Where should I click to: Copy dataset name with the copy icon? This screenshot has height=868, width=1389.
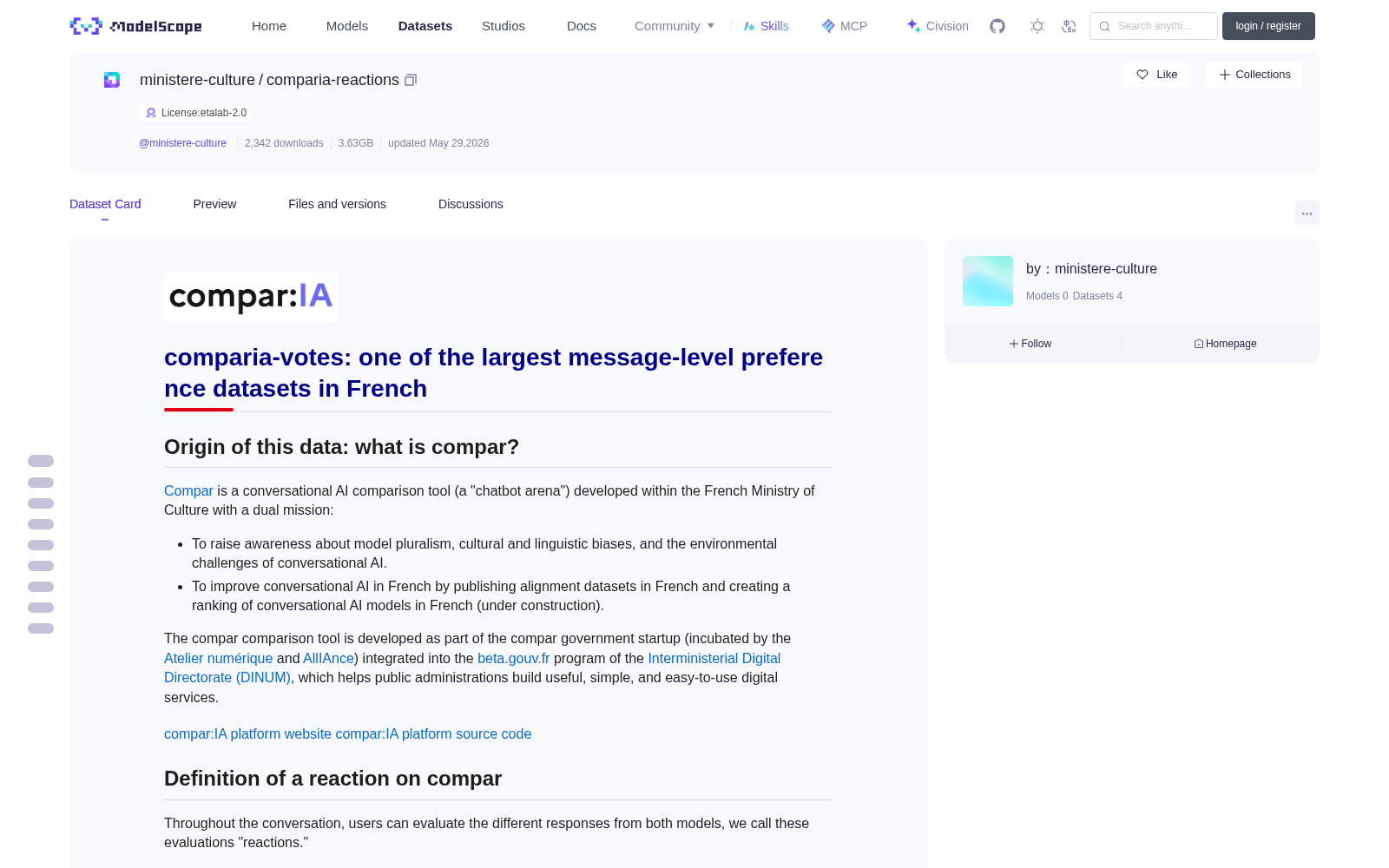[411, 80]
